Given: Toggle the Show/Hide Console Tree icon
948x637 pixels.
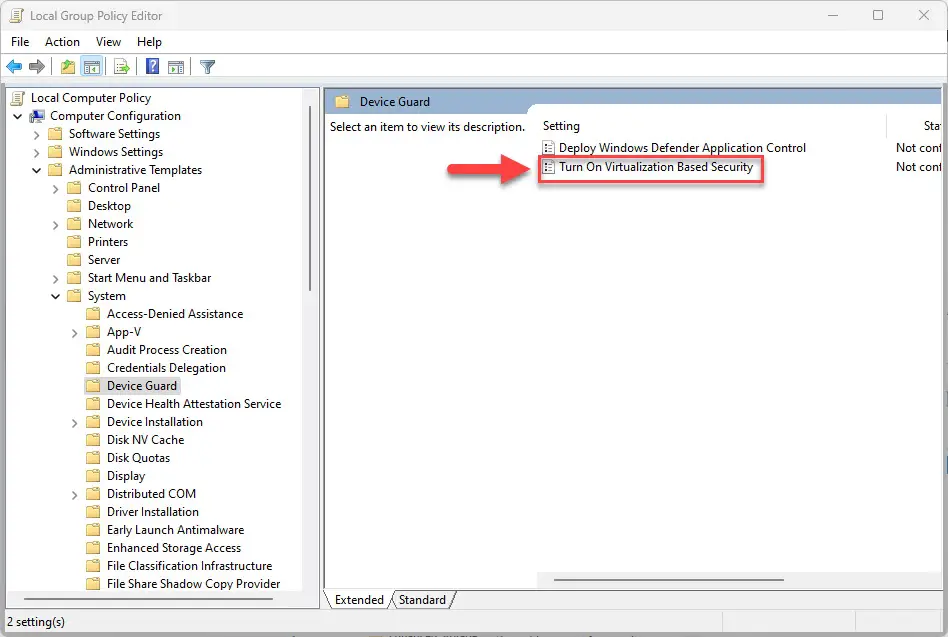Looking at the screenshot, I should [92, 66].
